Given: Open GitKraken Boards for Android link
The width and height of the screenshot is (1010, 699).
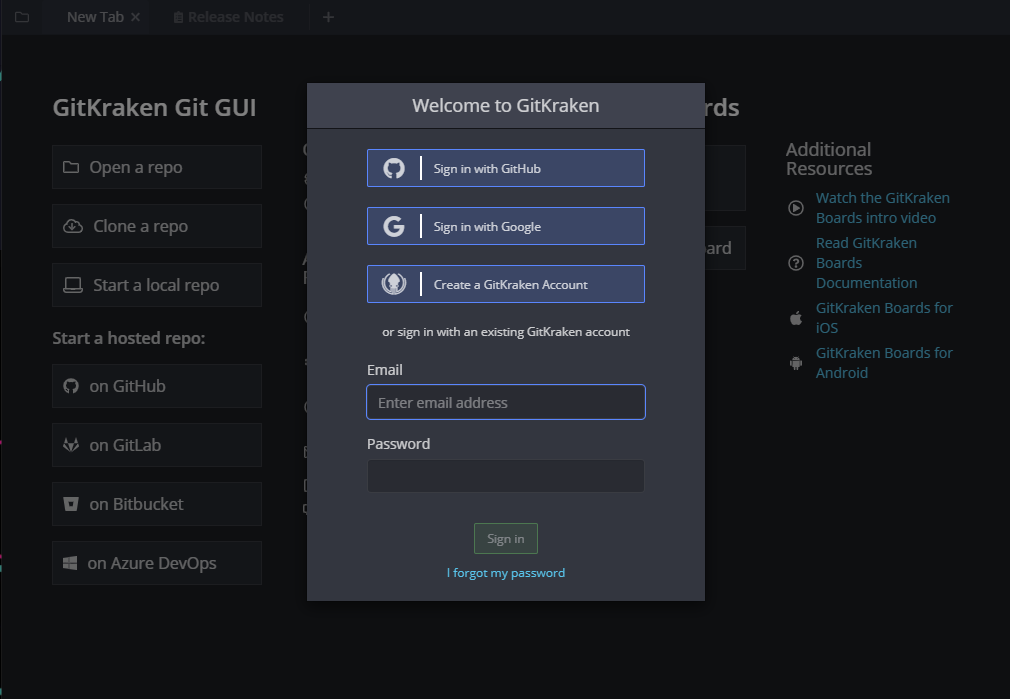Looking at the screenshot, I should click(x=884, y=363).
